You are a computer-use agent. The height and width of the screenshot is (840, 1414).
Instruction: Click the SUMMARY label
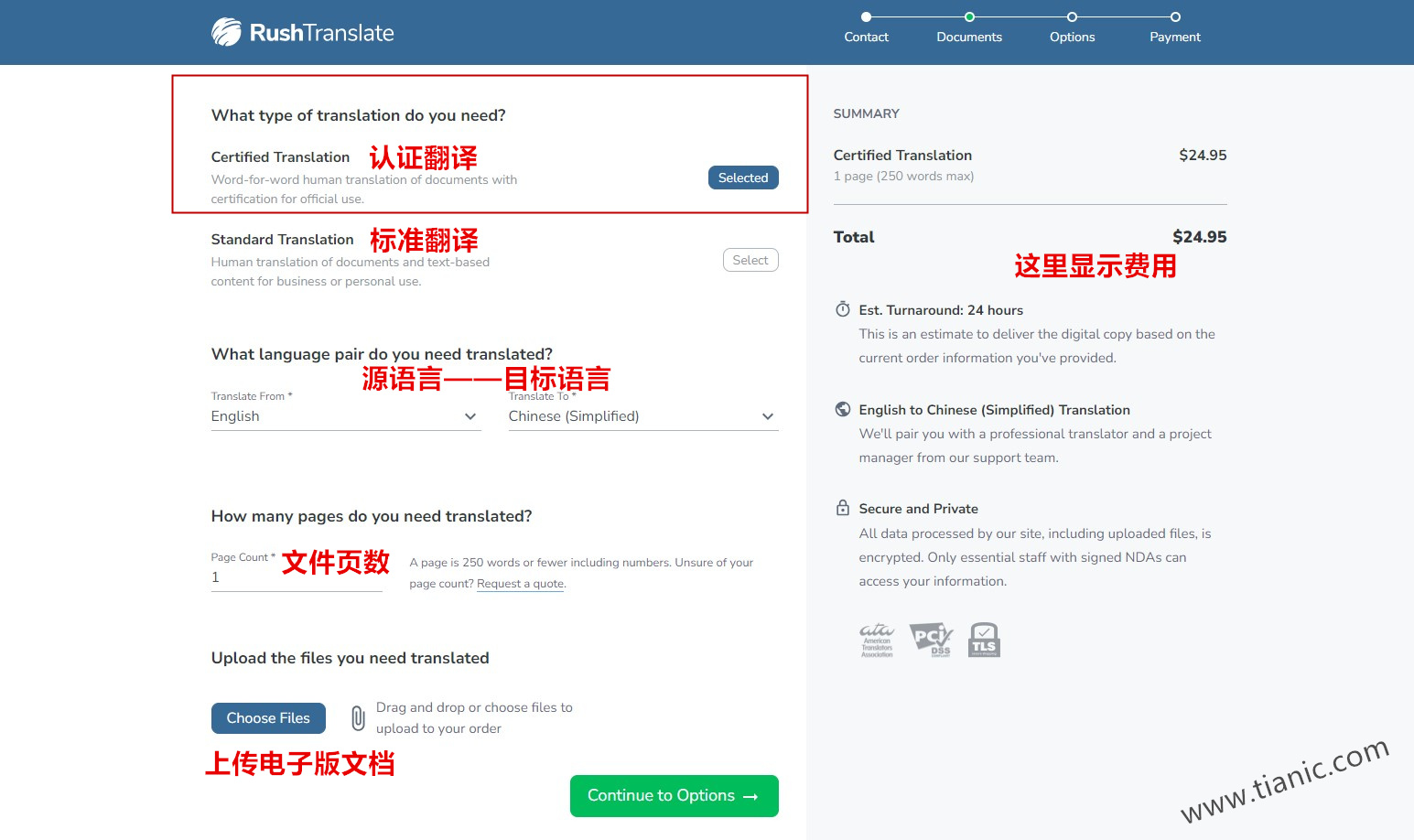[x=866, y=113]
